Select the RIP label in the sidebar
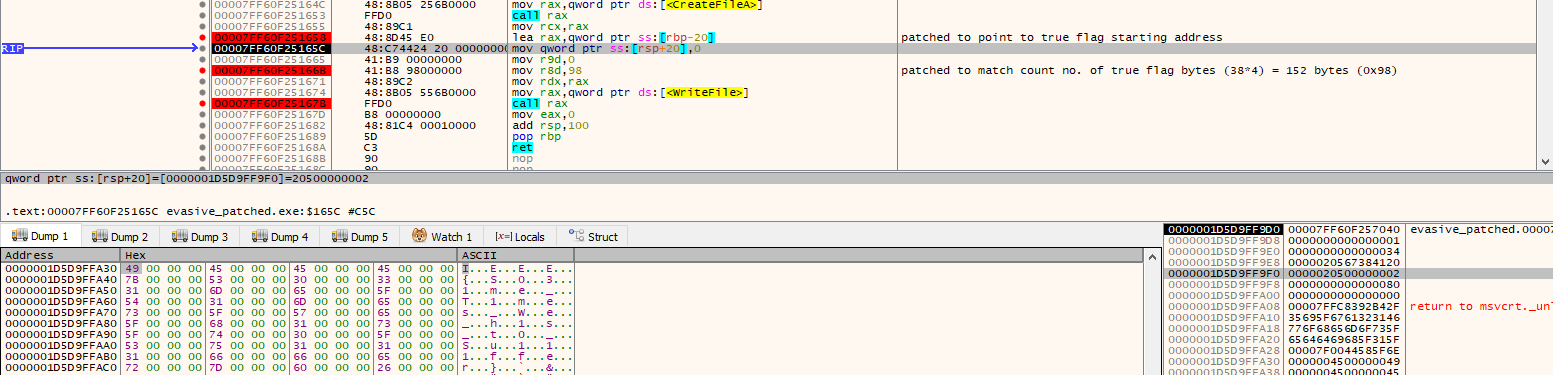 click(13, 48)
